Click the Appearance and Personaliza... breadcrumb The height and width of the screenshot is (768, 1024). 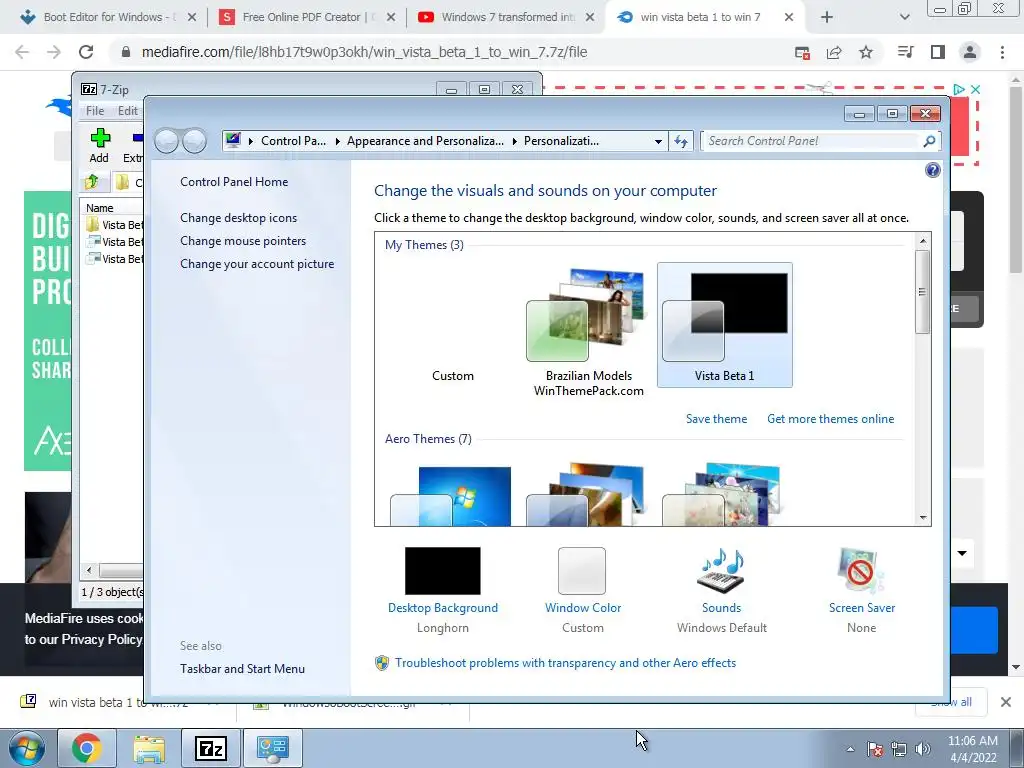pyautogui.click(x=425, y=141)
